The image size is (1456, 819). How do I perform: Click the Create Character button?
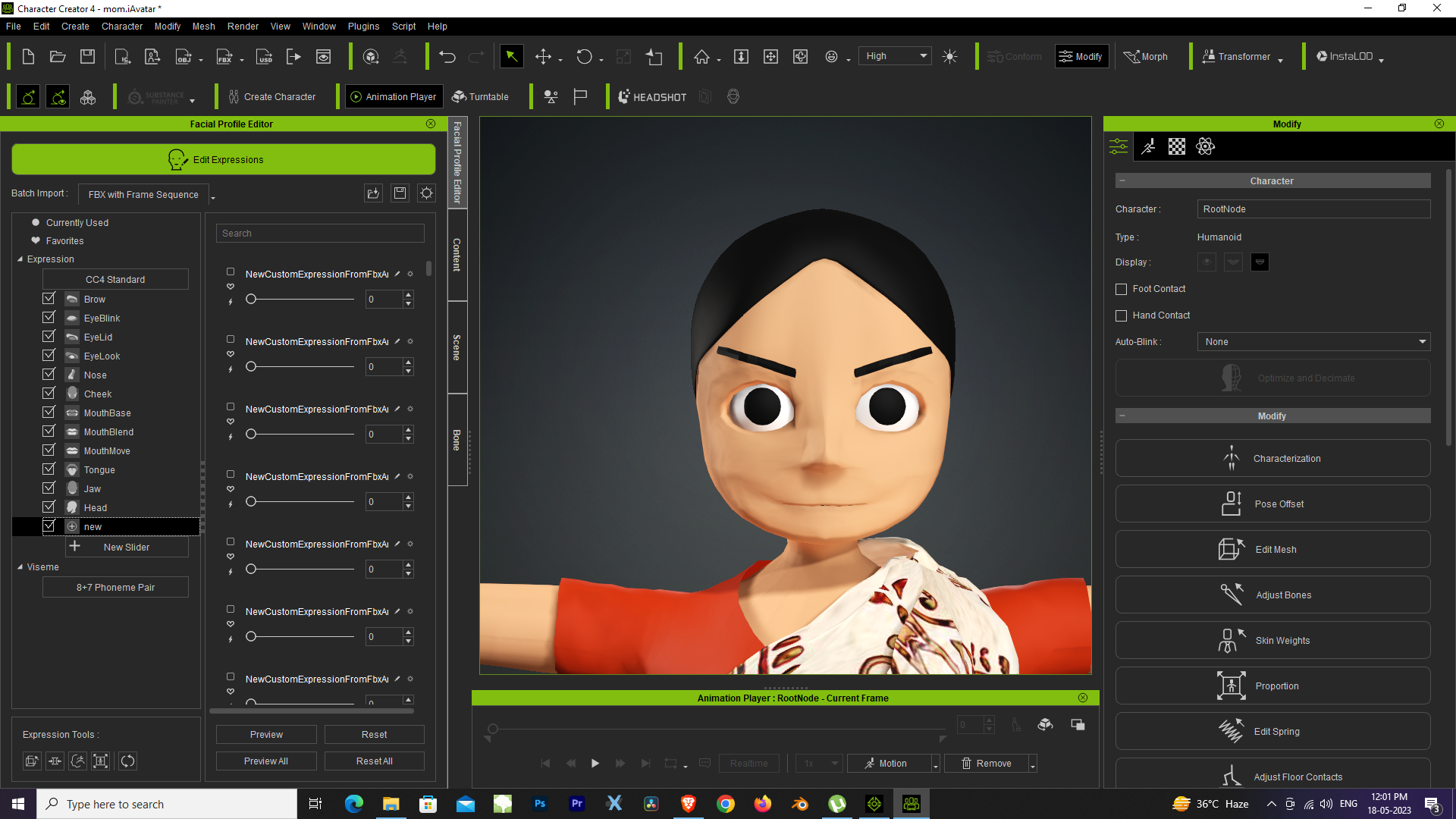(271, 97)
